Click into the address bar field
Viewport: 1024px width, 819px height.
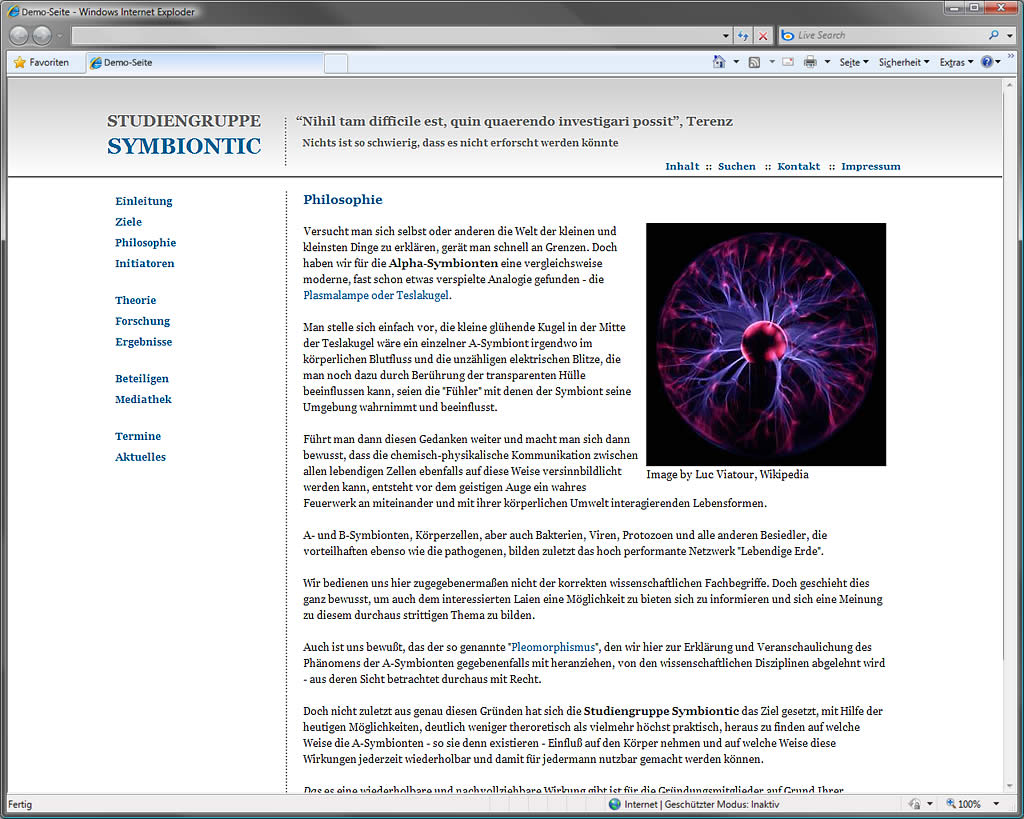click(x=396, y=35)
